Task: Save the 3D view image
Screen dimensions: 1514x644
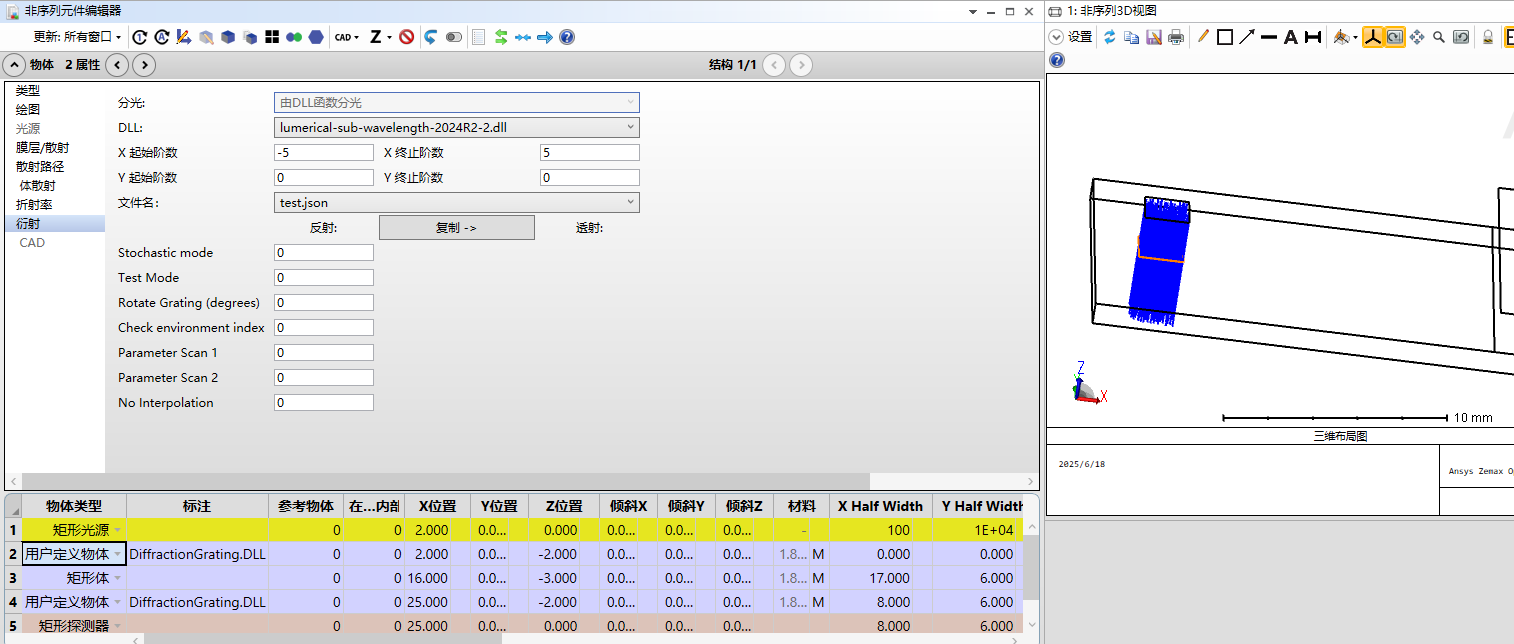Action: (1153, 37)
